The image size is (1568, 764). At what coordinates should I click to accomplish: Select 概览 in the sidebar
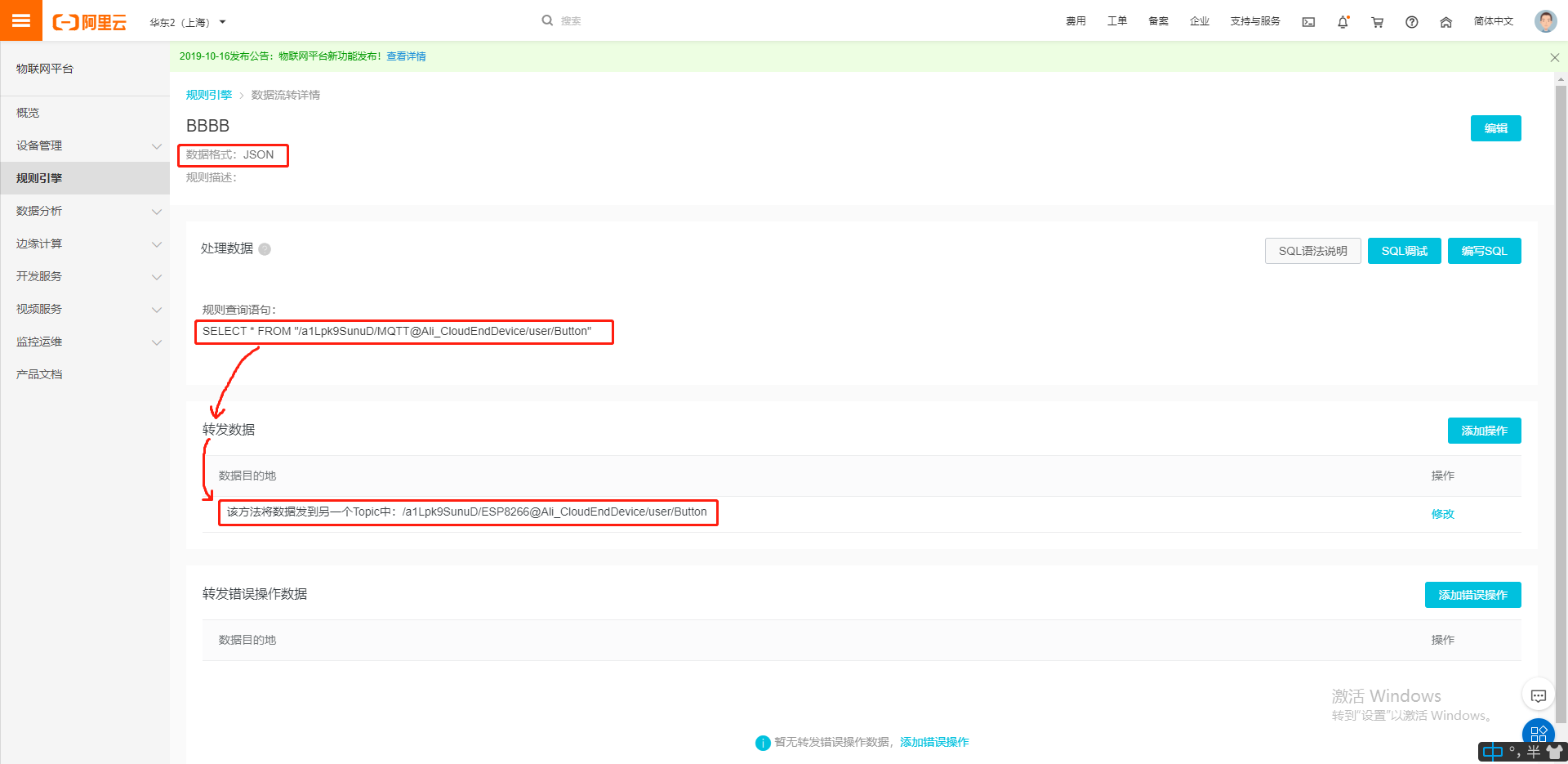85,113
